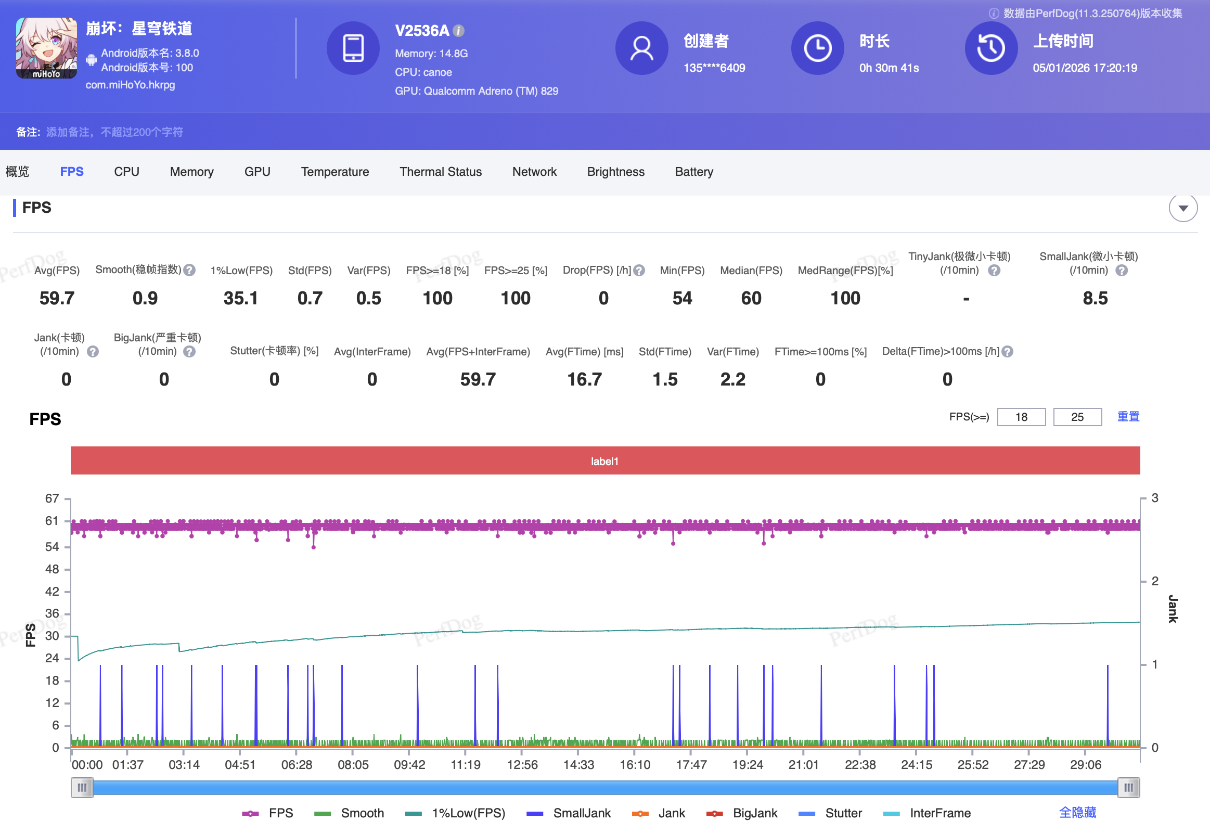Viewport: 1210px width, 821px height.
Task: Toggle Stutter series in chart legend
Action: click(830, 813)
